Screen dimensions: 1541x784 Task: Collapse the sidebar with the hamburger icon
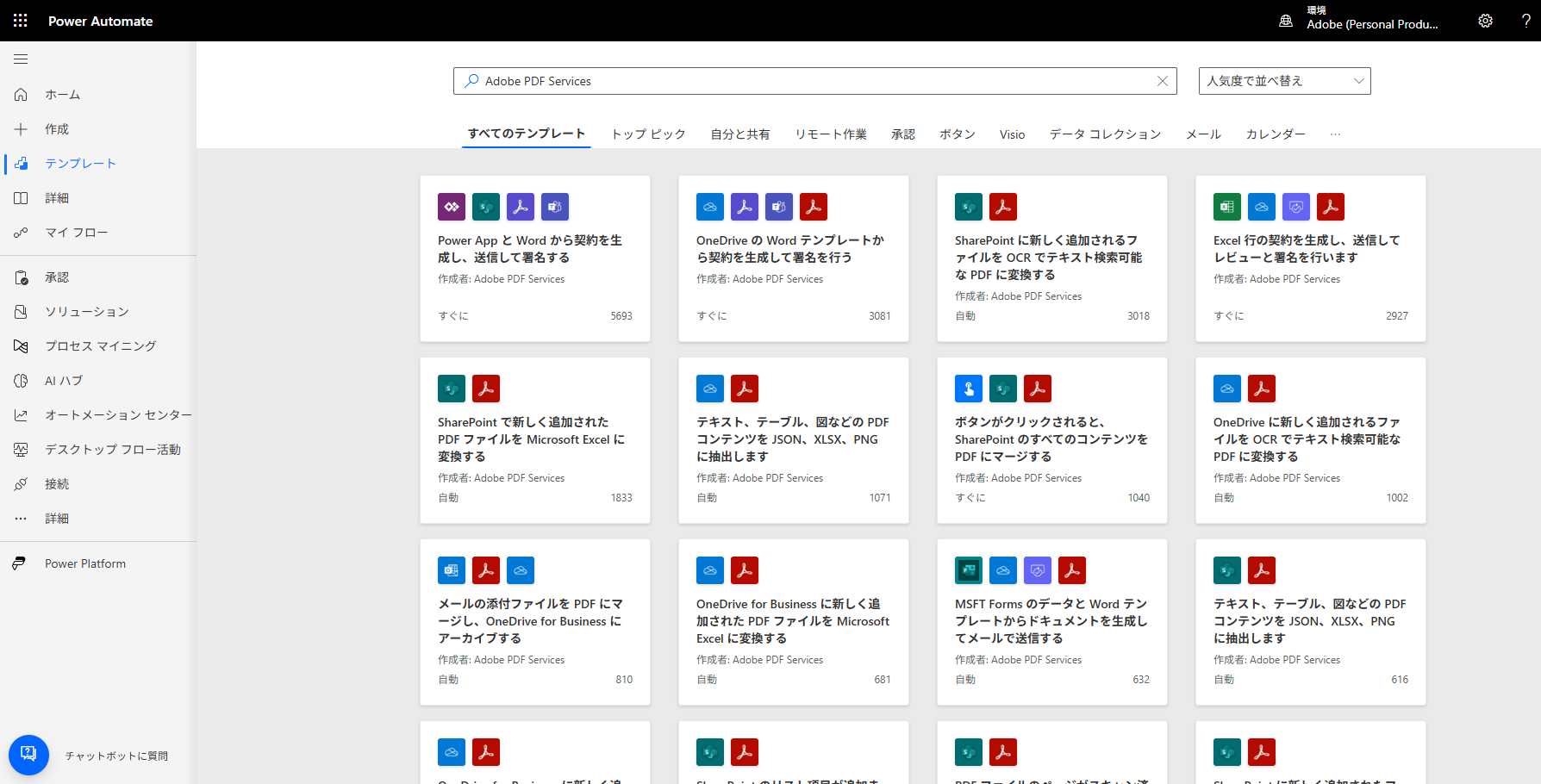(x=20, y=59)
